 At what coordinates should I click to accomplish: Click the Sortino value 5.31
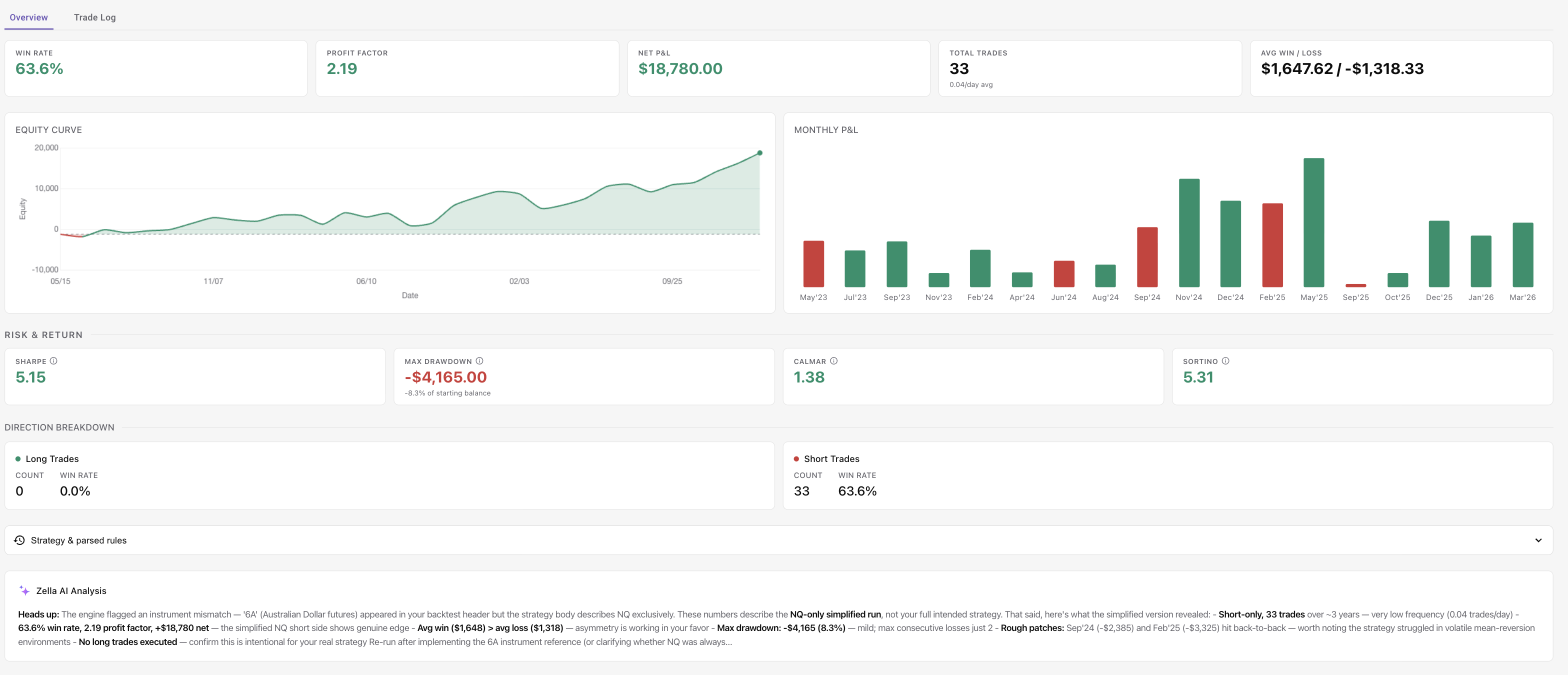1198,377
